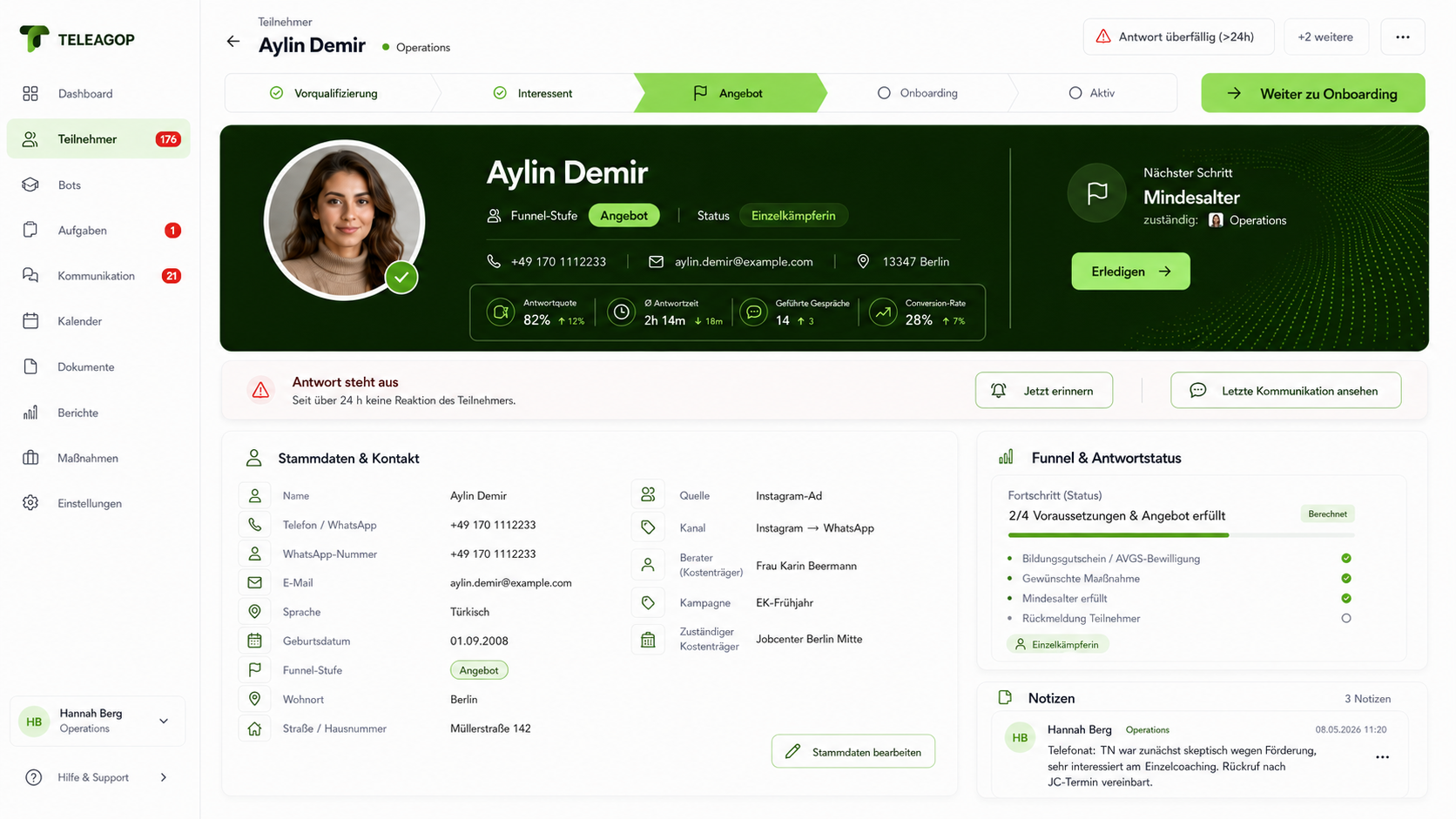The image size is (1456, 819).
Task: Click the phone icon next to +49 170 1112233
Action: pyautogui.click(x=494, y=261)
